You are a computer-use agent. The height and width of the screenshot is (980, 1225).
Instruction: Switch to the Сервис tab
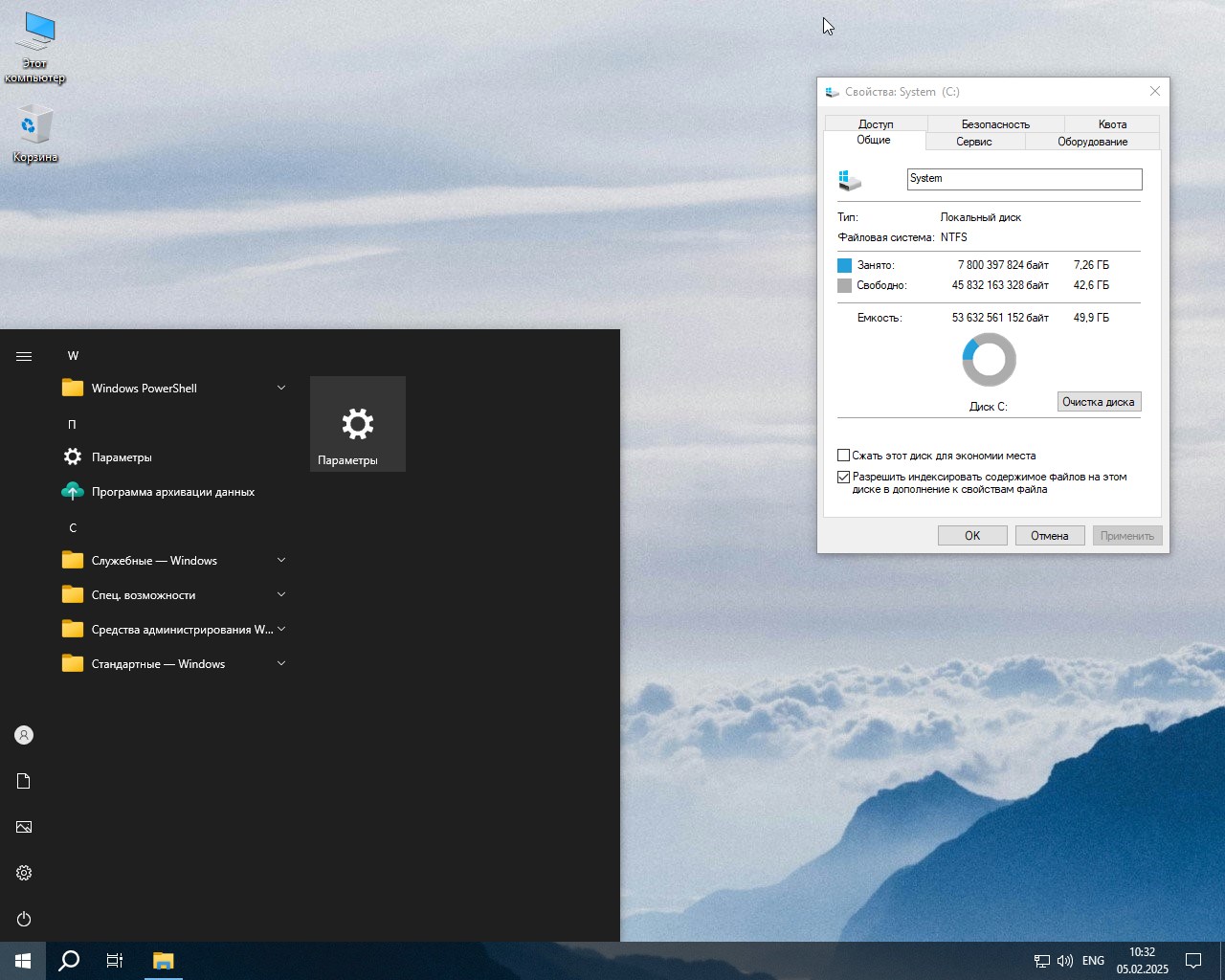click(974, 142)
